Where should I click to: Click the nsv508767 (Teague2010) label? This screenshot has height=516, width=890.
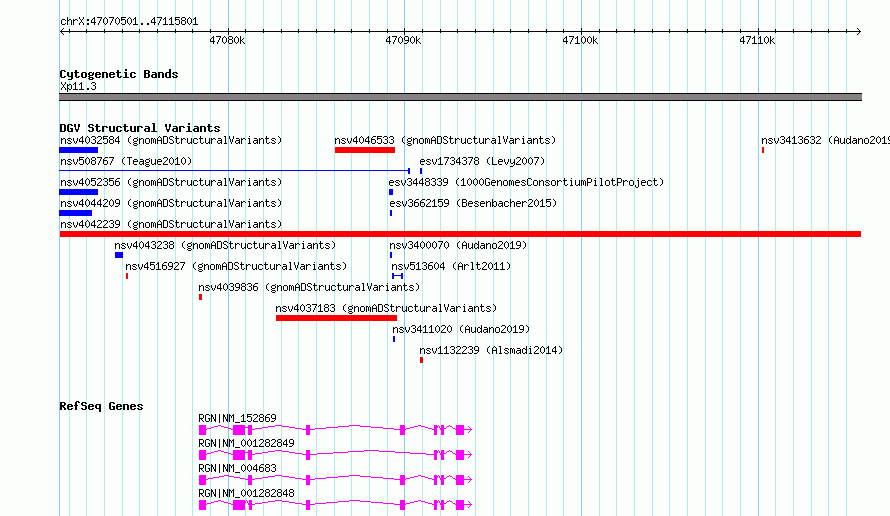pos(126,161)
